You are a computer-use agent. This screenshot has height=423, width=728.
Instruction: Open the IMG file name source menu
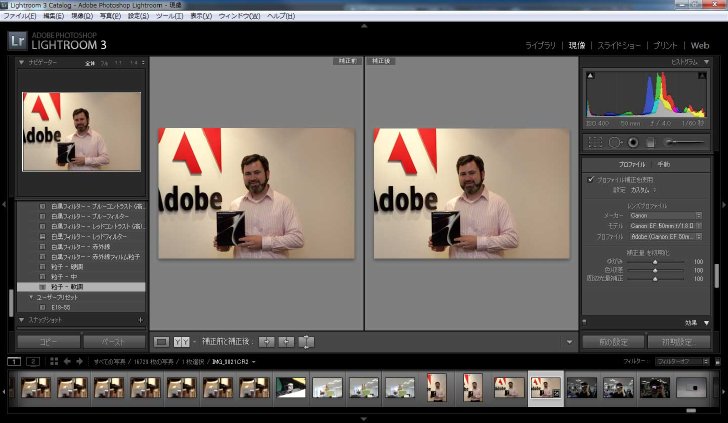pyautogui.click(x=234, y=361)
